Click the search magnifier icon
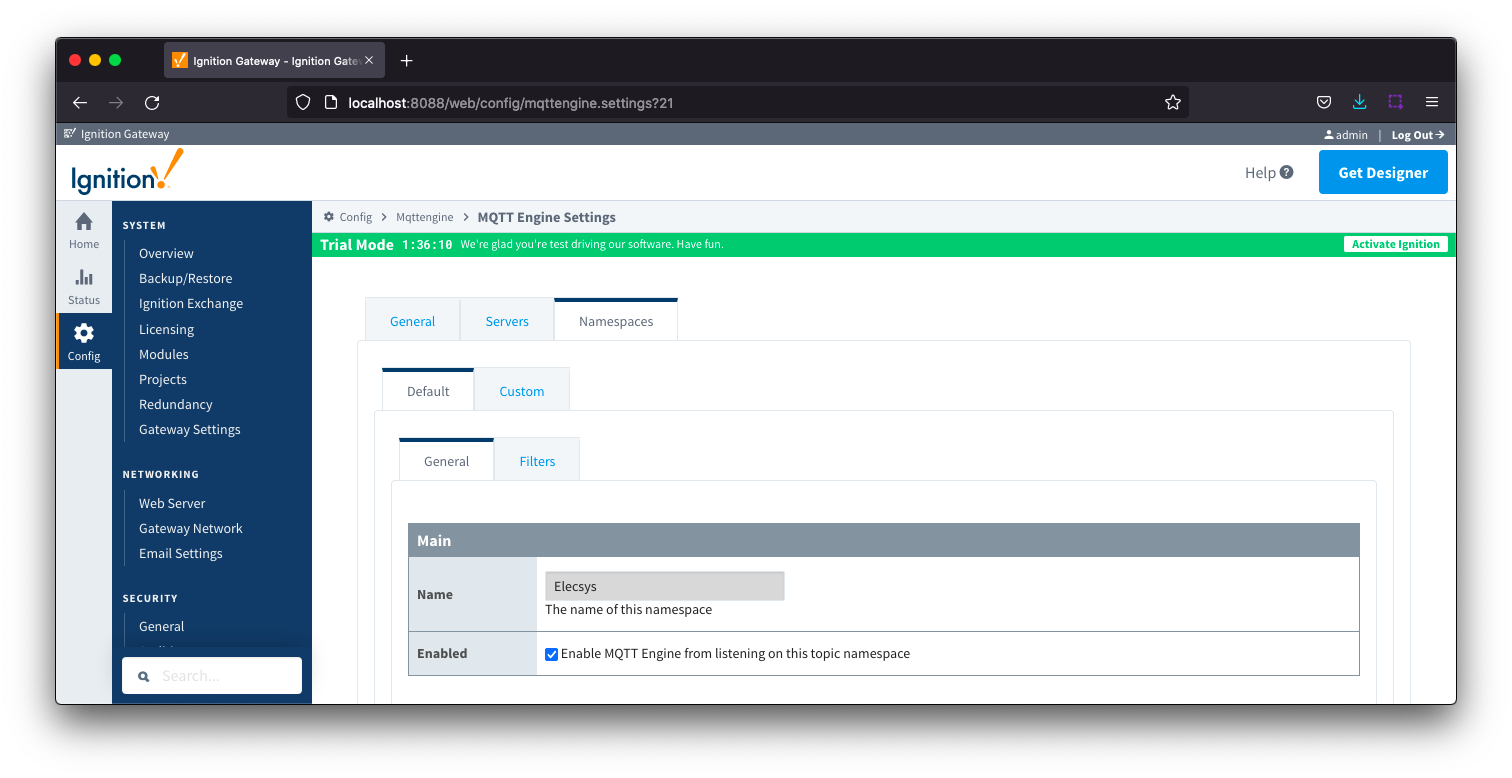This screenshot has width=1512, height=778. click(143, 676)
